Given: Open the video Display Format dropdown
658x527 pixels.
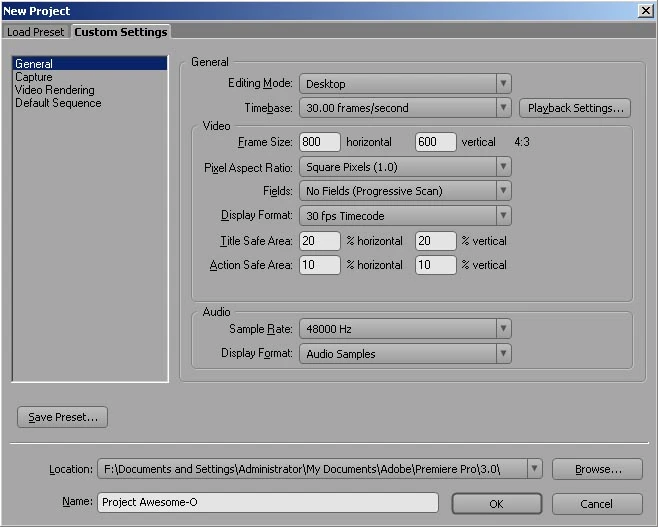Looking at the screenshot, I should (405, 216).
